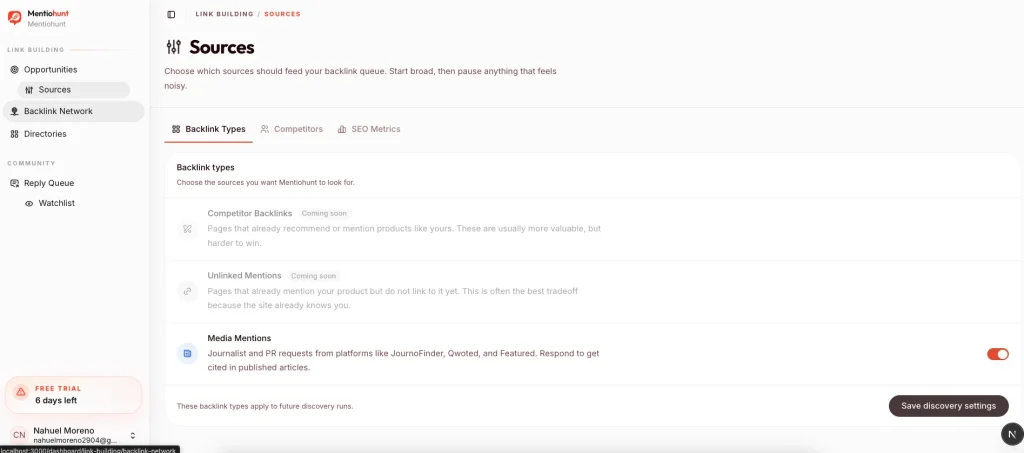This screenshot has width=1024, height=453.
Task: Click the free trial warning icon
Action: coord(21,392)
